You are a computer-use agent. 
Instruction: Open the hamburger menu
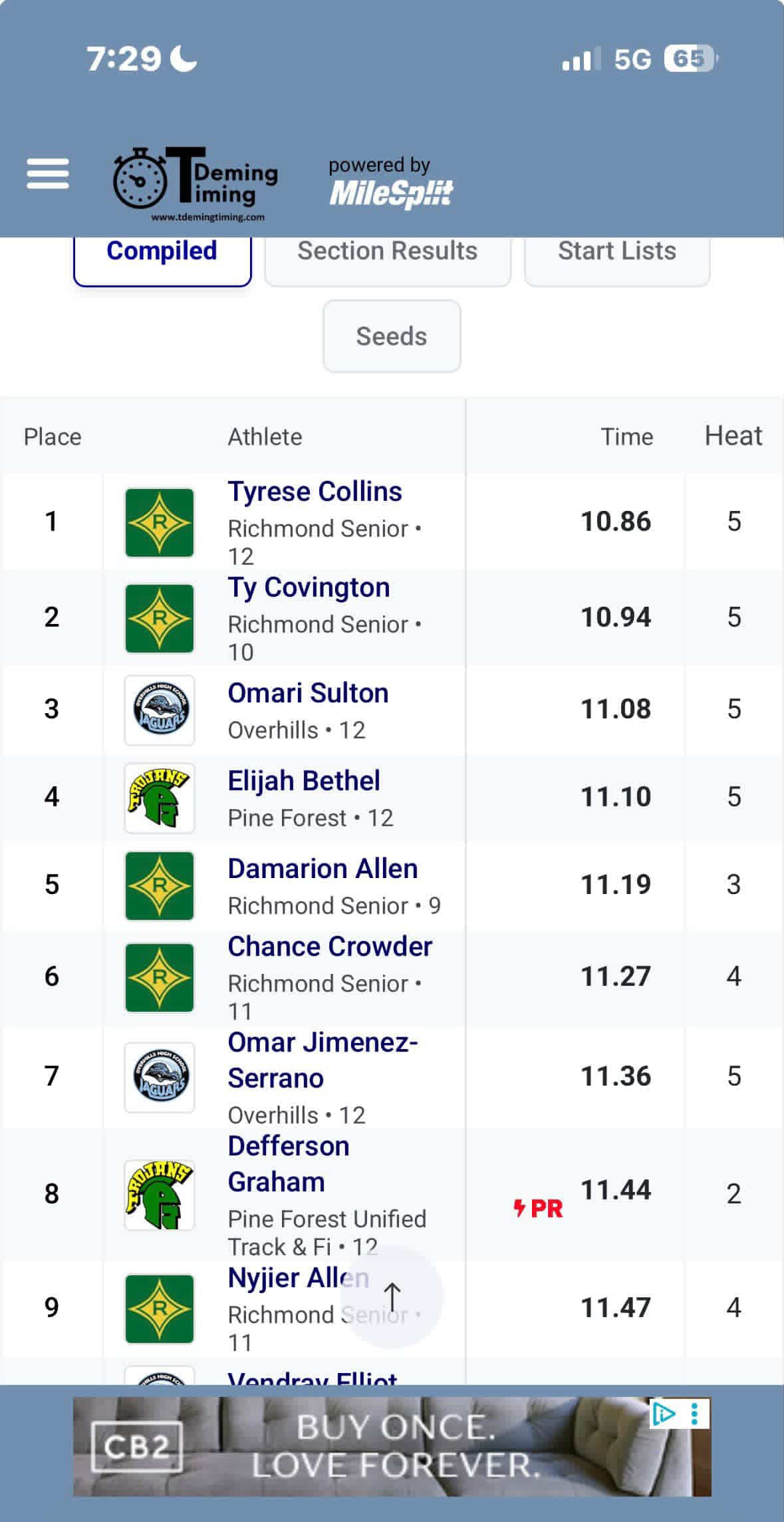click(x=48, y=174)
